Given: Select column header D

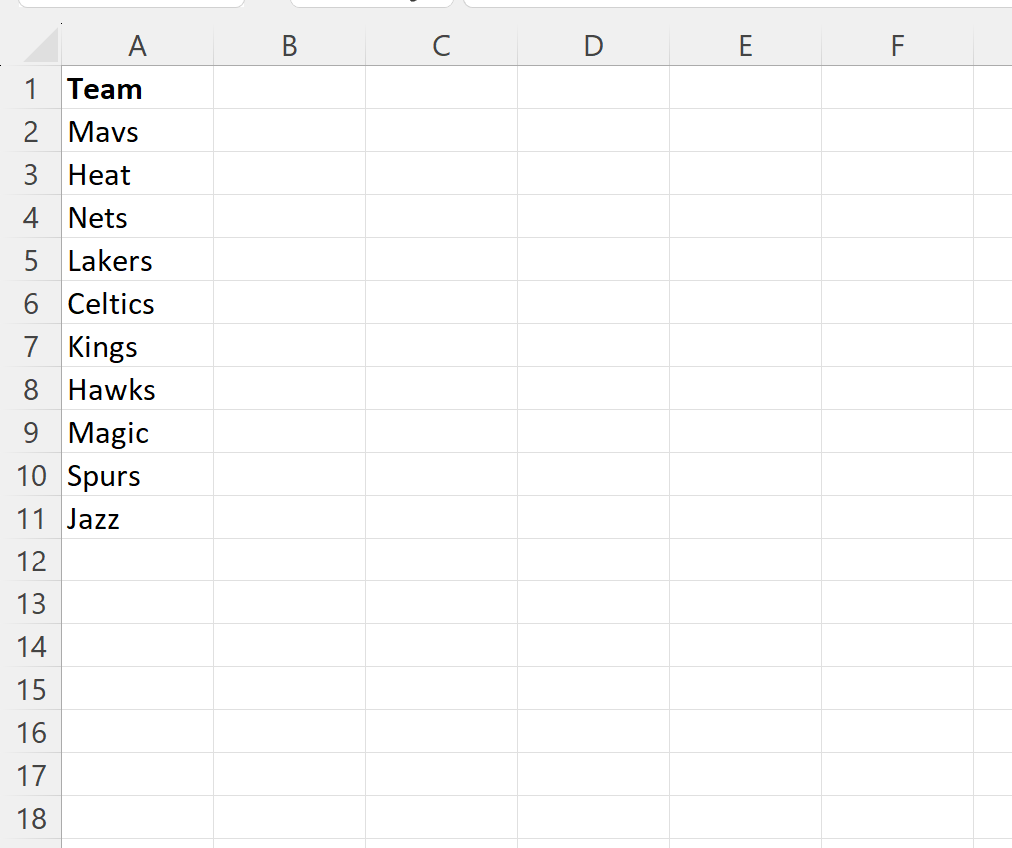Looking at the screenshot, I should point(593,45).
